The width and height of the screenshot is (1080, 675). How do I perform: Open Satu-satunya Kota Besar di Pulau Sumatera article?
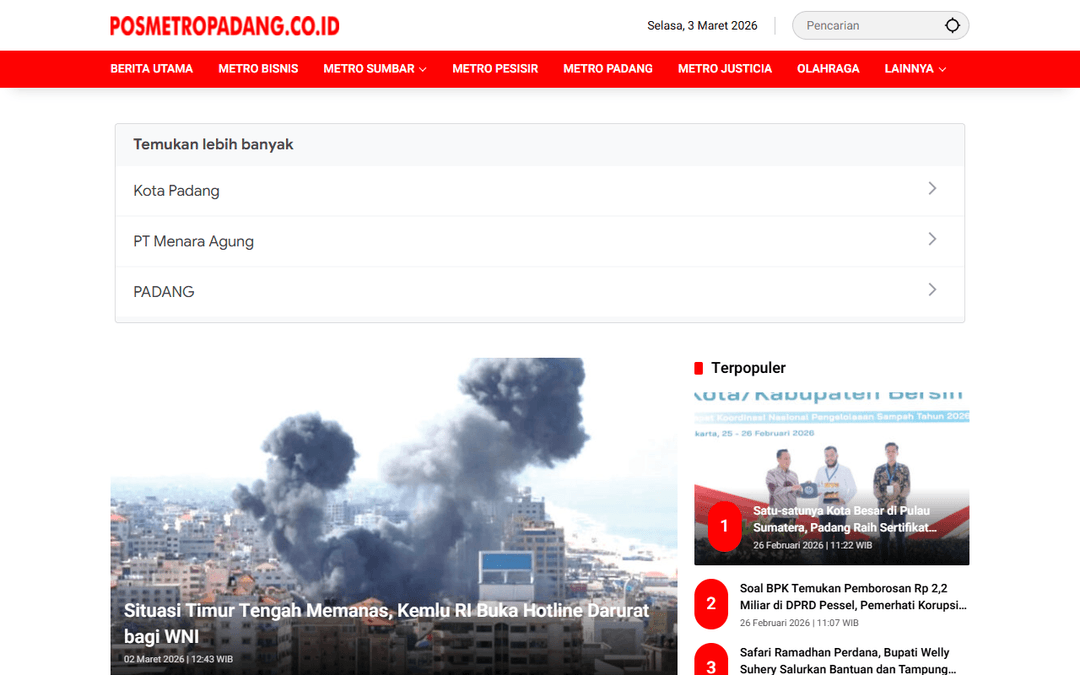845,519
